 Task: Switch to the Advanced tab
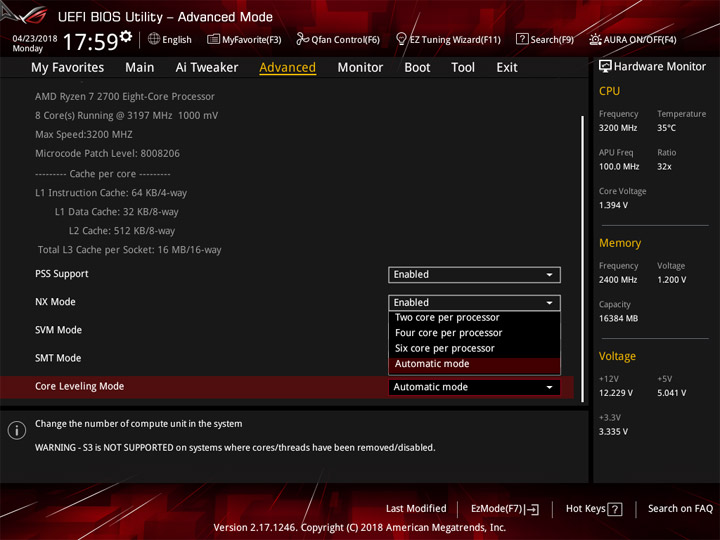287,68
